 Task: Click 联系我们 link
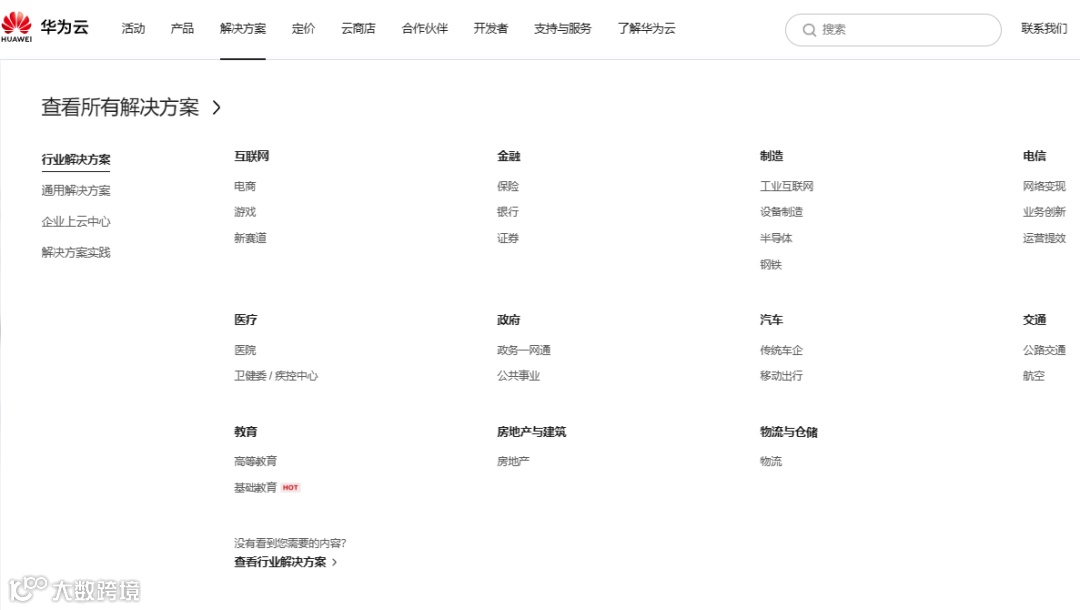tap(1044, 28)
